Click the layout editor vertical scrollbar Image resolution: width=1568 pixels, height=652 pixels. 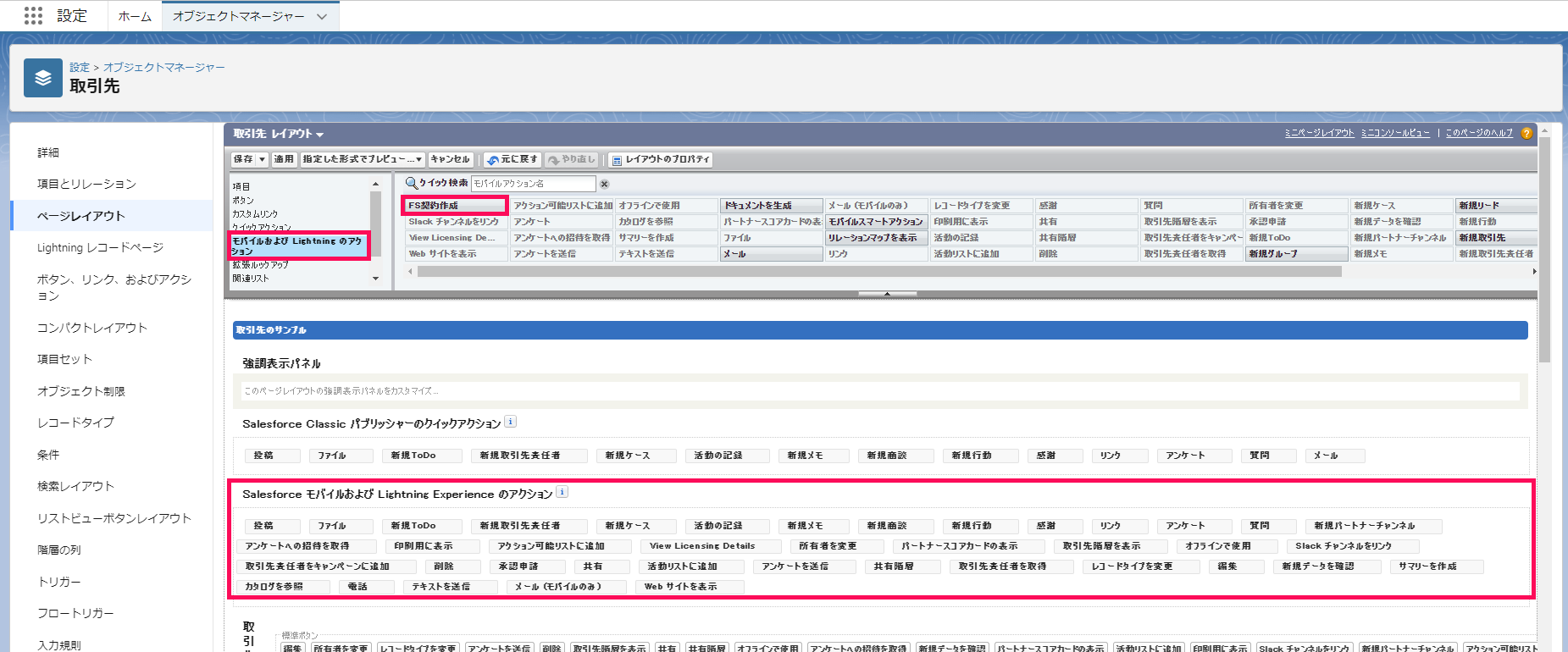[x=1544, y=250]
